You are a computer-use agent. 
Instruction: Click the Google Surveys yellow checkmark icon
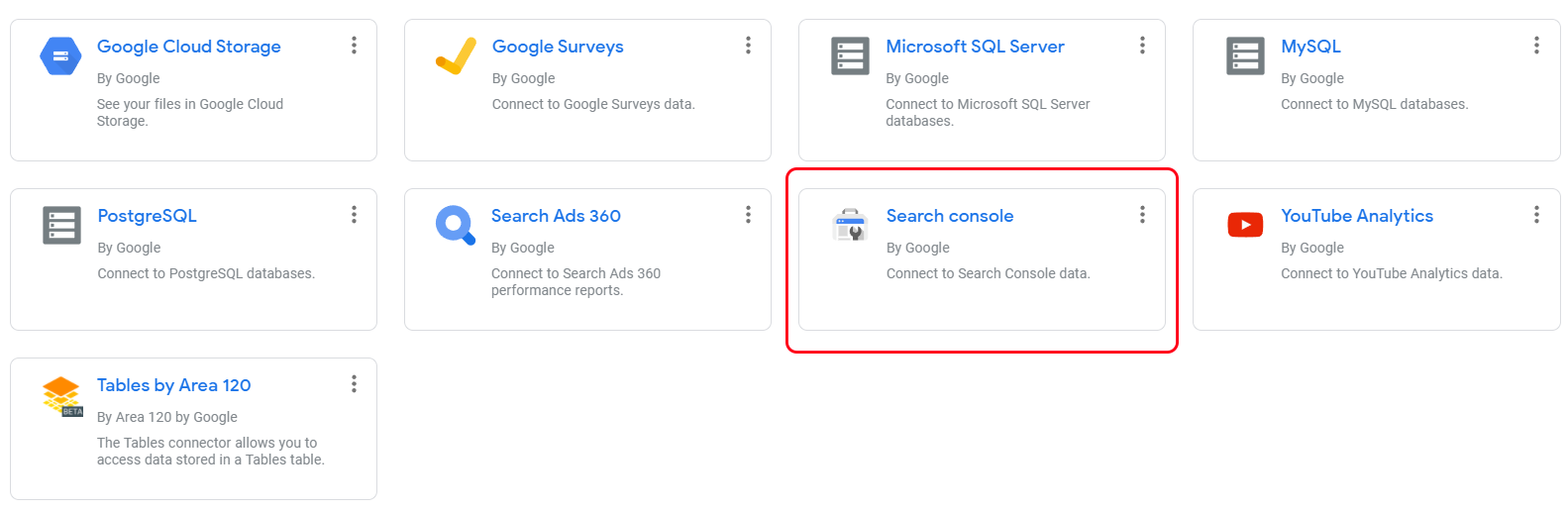pos(456,56)
